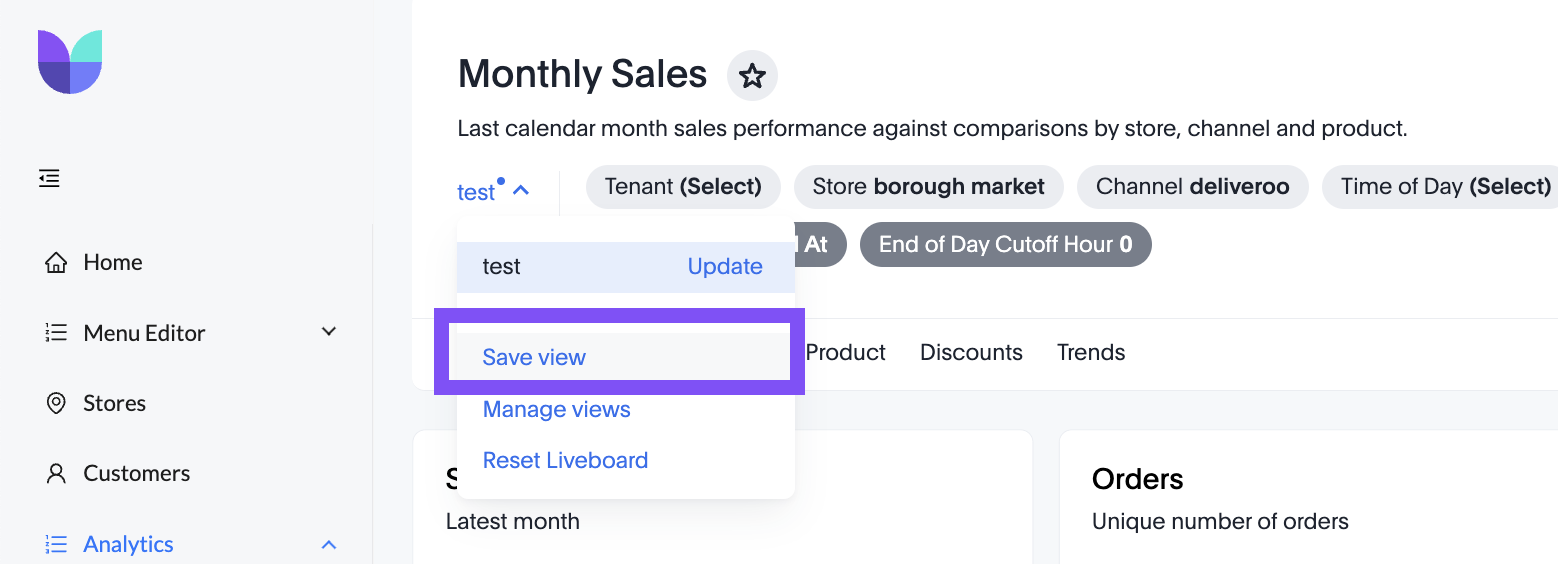The height and width of the screenshot is (564, 1558).
Task: Favorite Monthly Sales with the star icon
Action: pyautogui.click(x=752, y=76)
